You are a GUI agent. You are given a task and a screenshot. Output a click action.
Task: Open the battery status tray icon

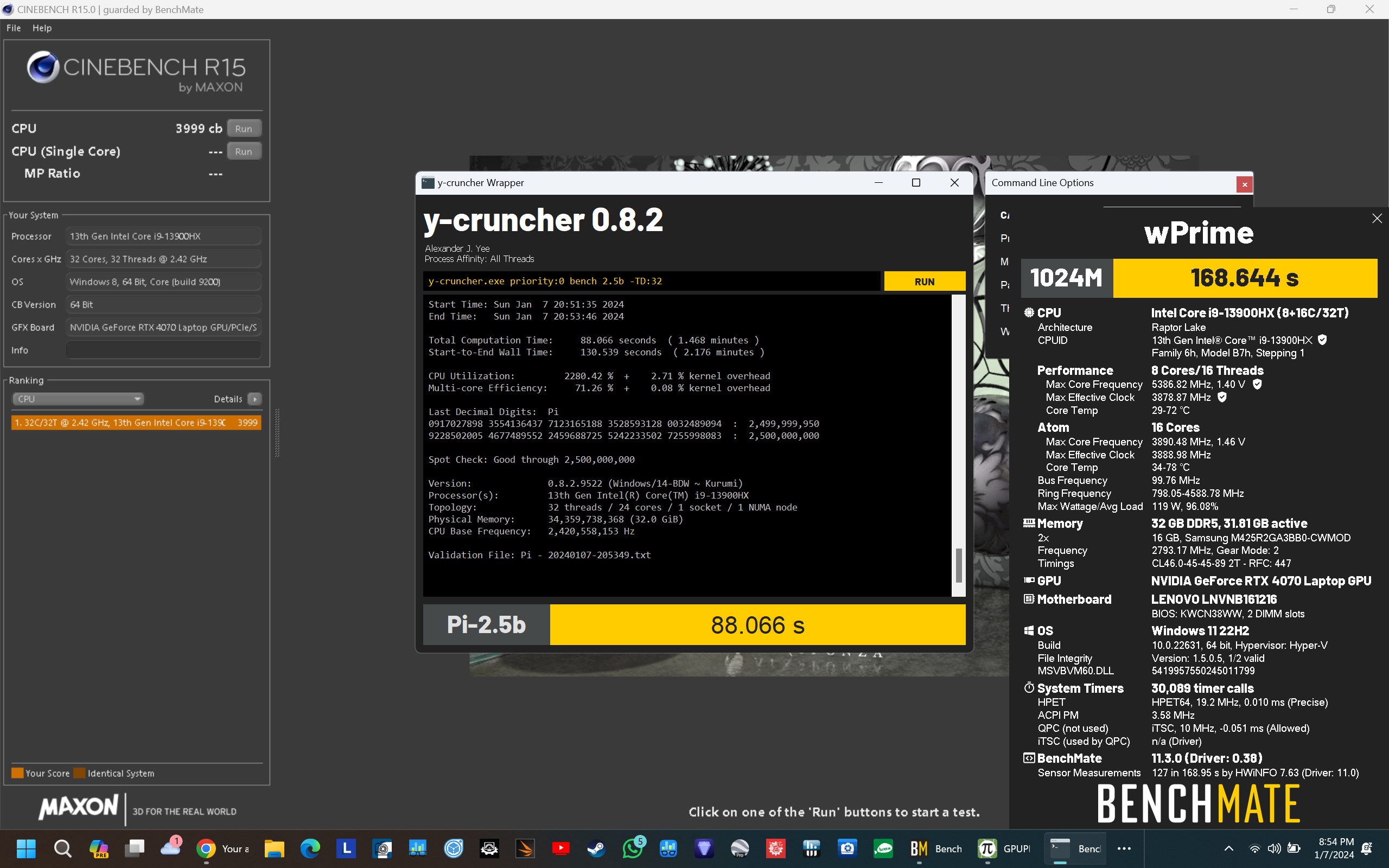tap(1294, 848)
